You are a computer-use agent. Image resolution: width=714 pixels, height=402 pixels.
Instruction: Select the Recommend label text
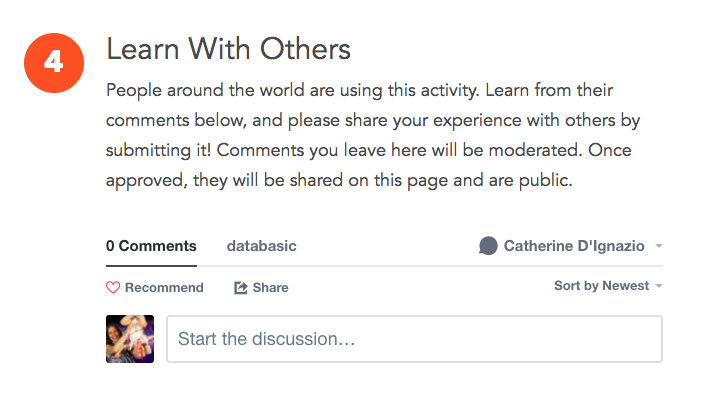click(x=164, y=288)
